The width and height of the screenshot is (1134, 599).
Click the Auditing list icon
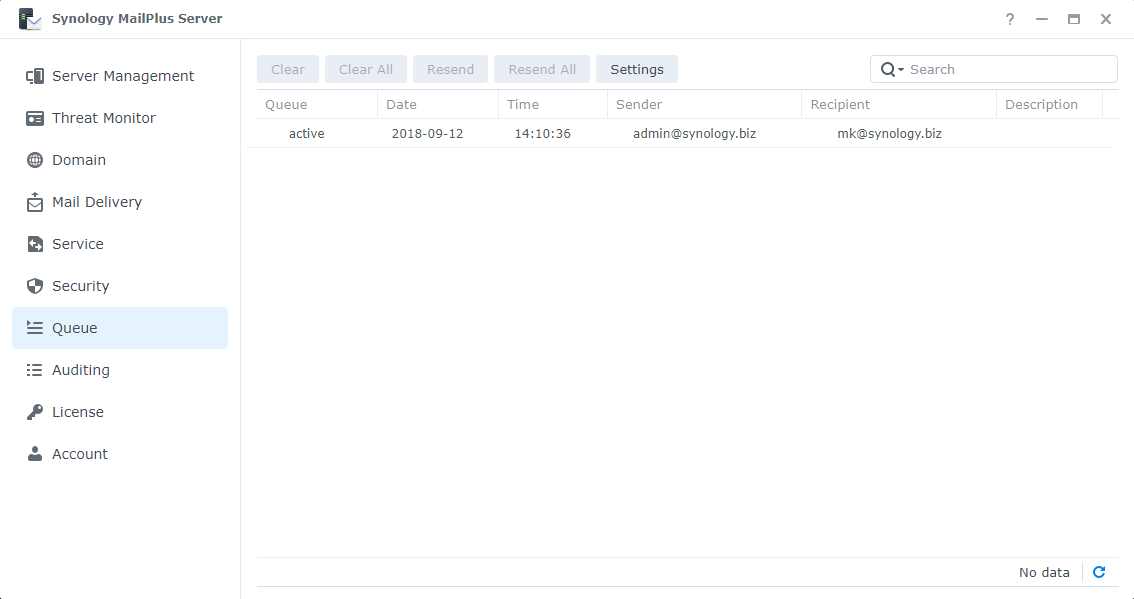click(35, 370)
